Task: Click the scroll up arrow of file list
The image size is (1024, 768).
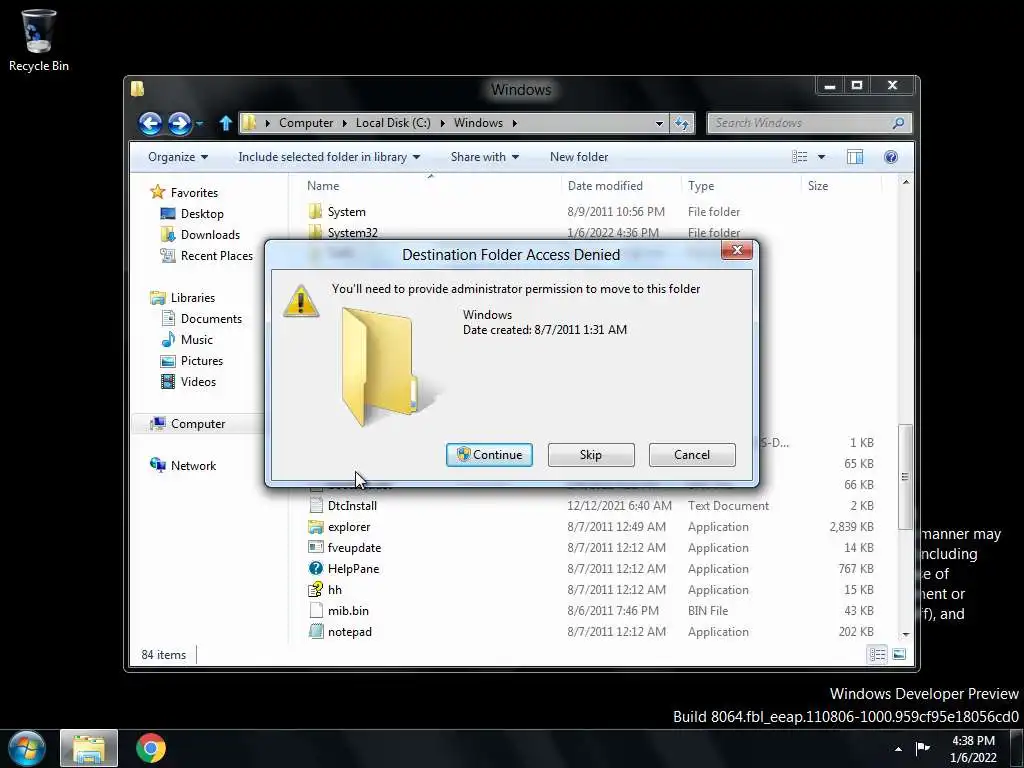Action: point(905,182)
